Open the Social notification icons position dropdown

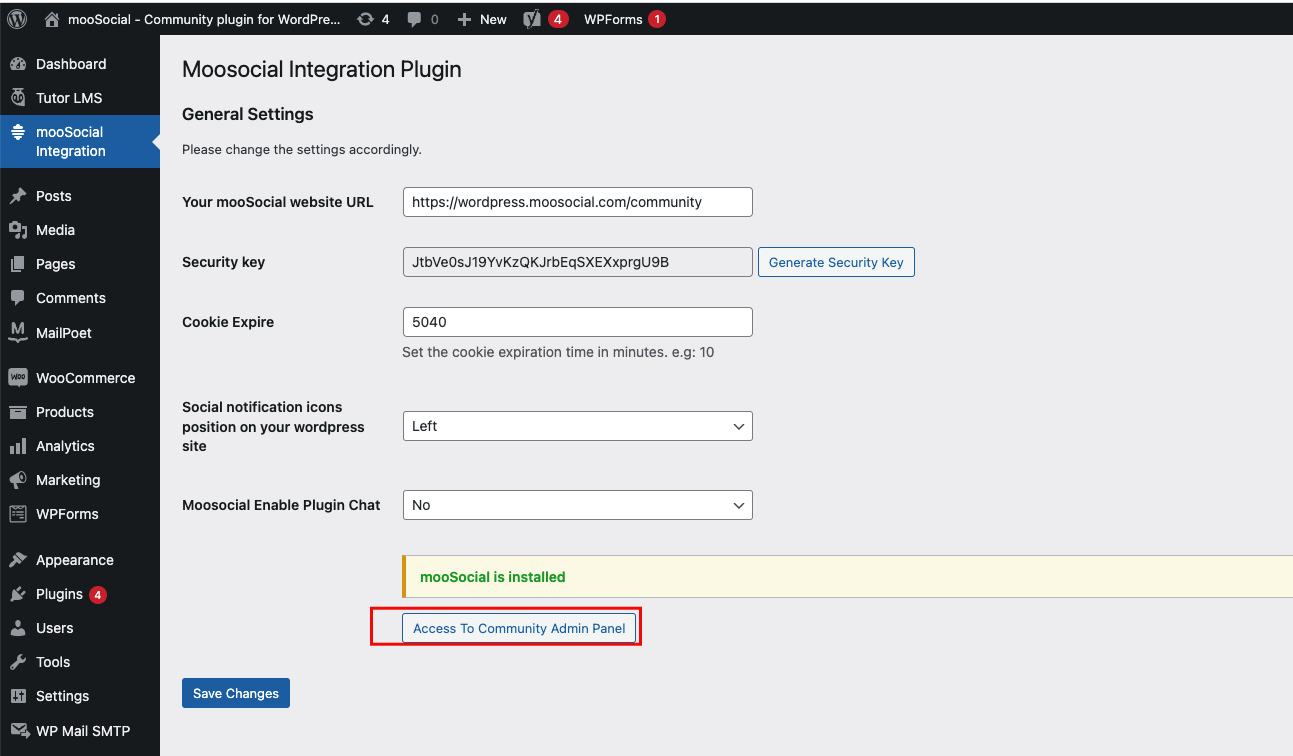tap(577, 426)
